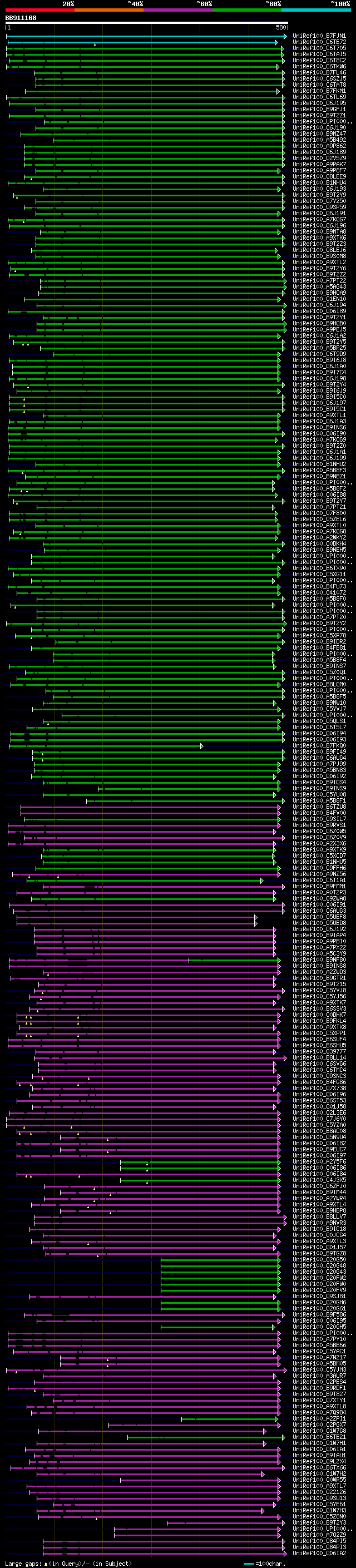Click hit label UniRef100_Q6J195
This screenshot has width=356, height=1568.
[x=319, y=103]
